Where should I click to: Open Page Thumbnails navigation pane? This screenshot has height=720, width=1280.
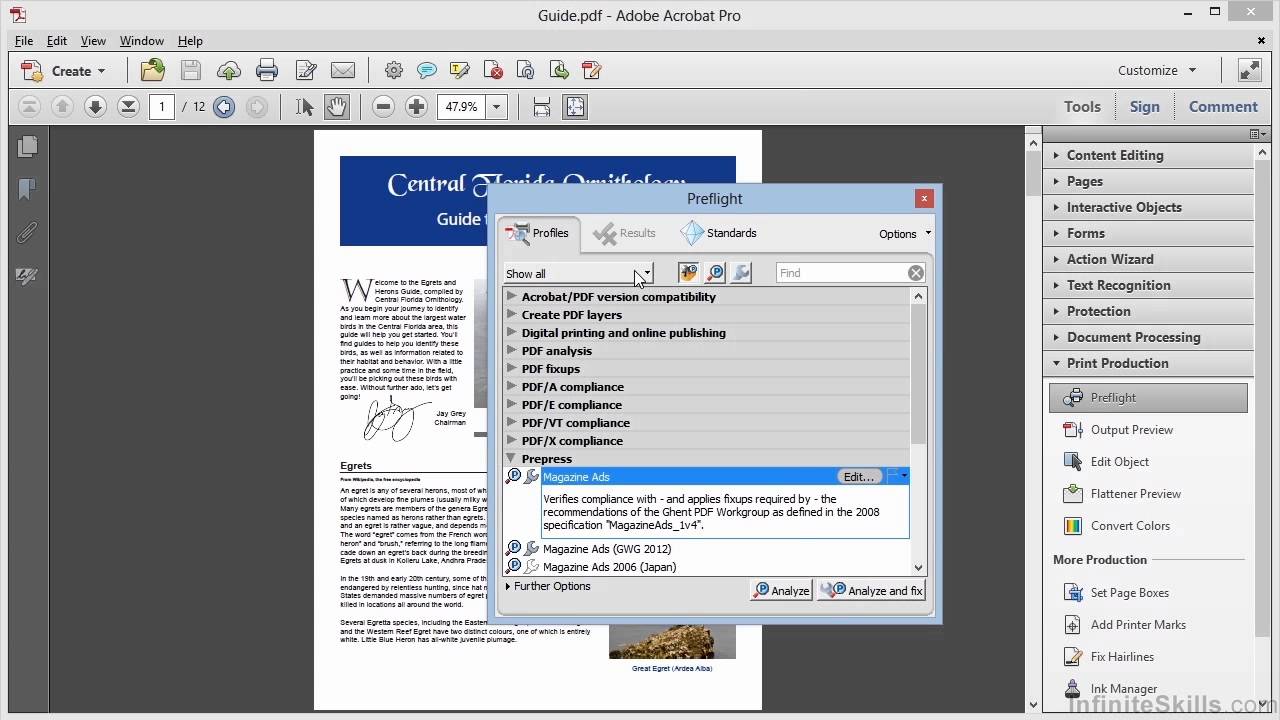coord(27,146)
